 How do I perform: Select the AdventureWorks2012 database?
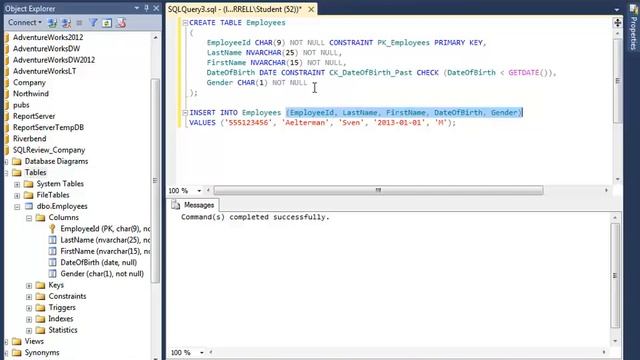48,37
